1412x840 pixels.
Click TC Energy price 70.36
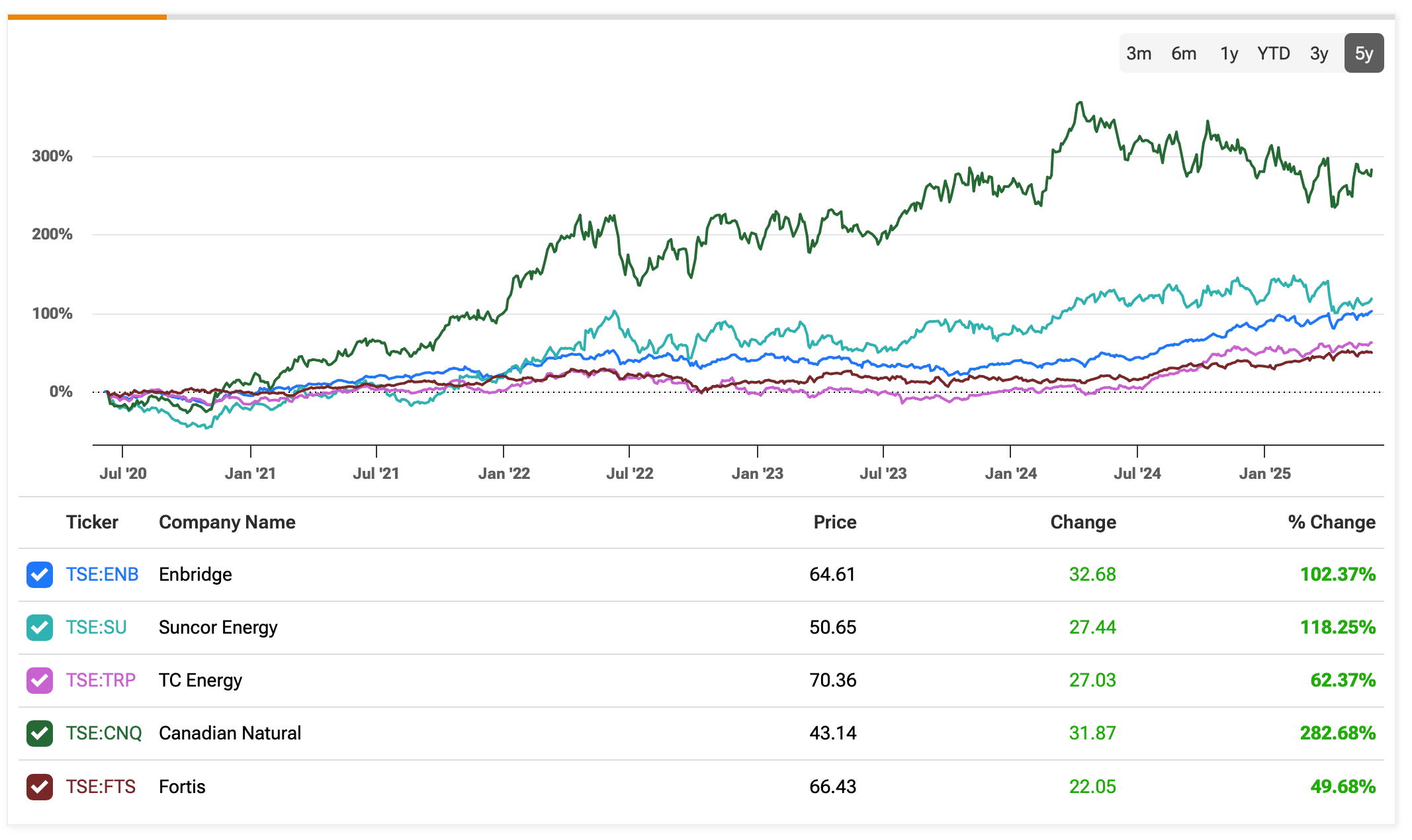832,680
